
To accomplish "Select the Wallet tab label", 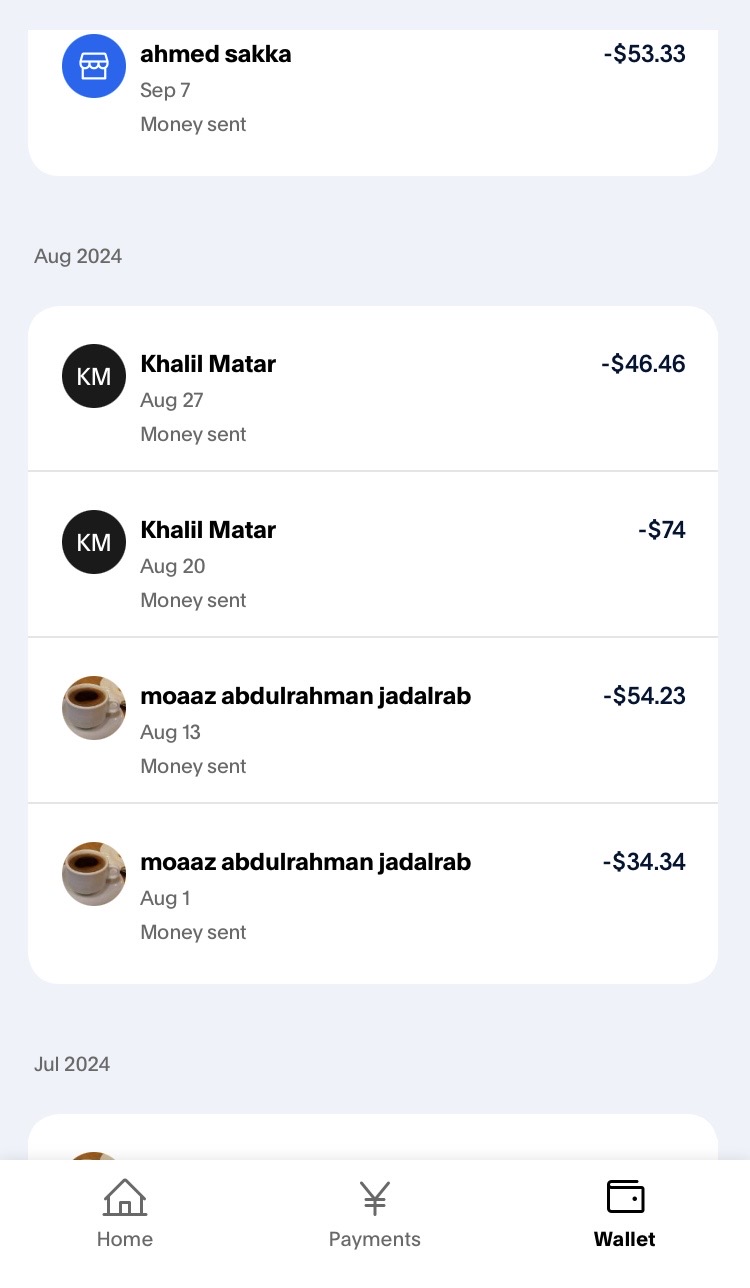I will pos(625,1239).
